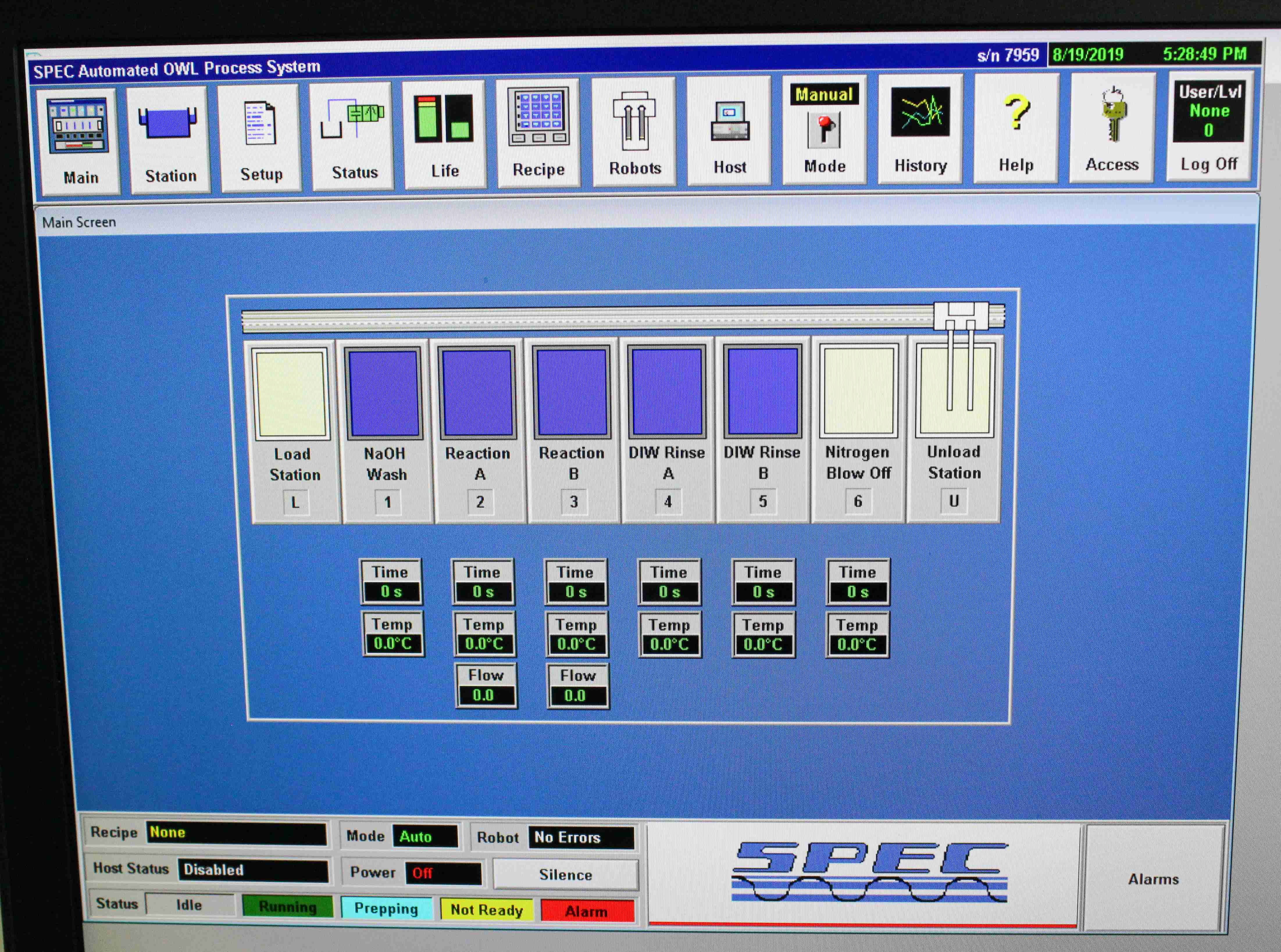Viewport: 1281px width, 952px height.
Task: Open the Station view icon
Action: click(x=169, y=133)
